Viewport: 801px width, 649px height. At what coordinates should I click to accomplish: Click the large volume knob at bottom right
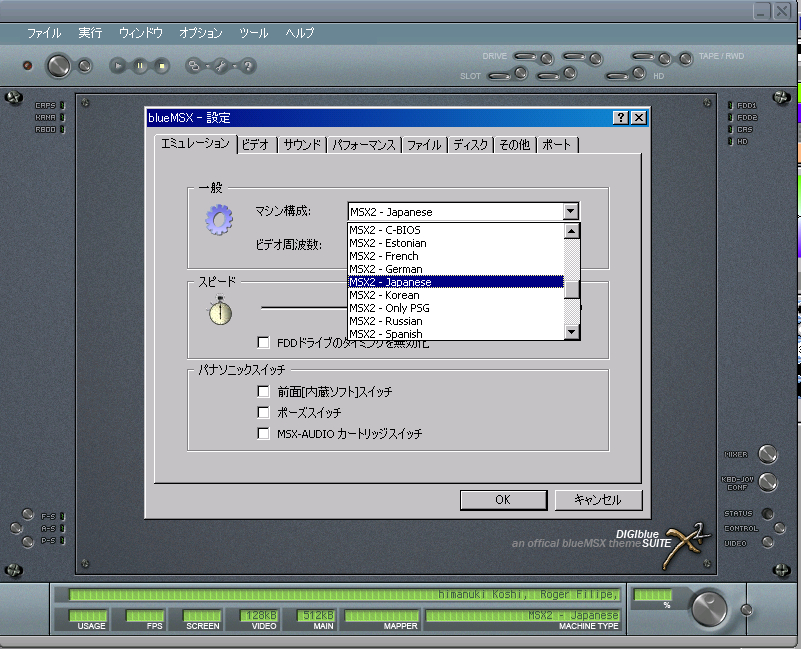[709, 608]
